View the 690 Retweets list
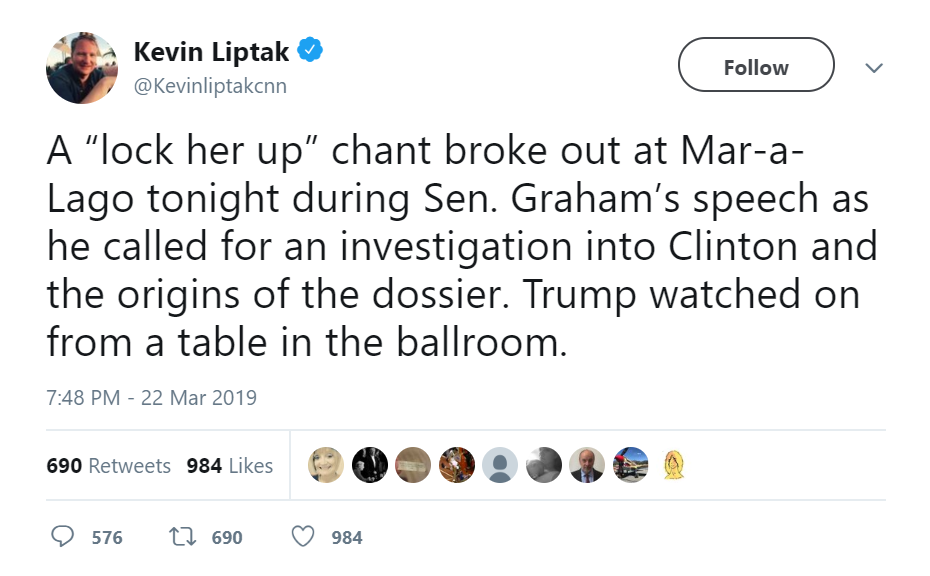This screenshot has height=576, width=930. tap(109, 466)
